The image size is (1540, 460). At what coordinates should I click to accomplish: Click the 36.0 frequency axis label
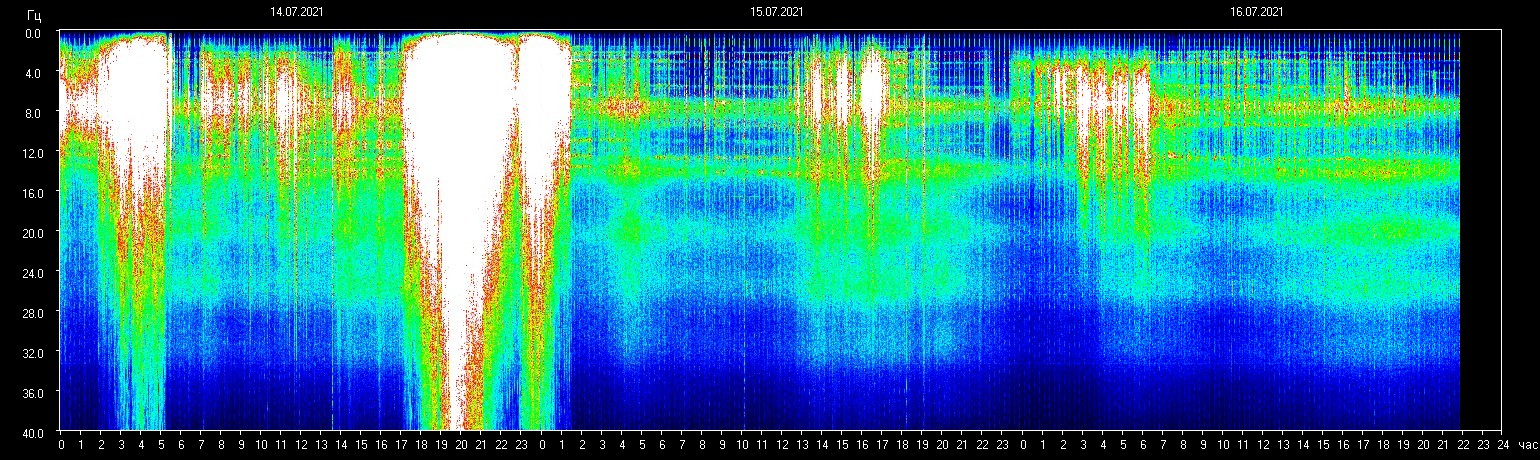tap(31, 392)
